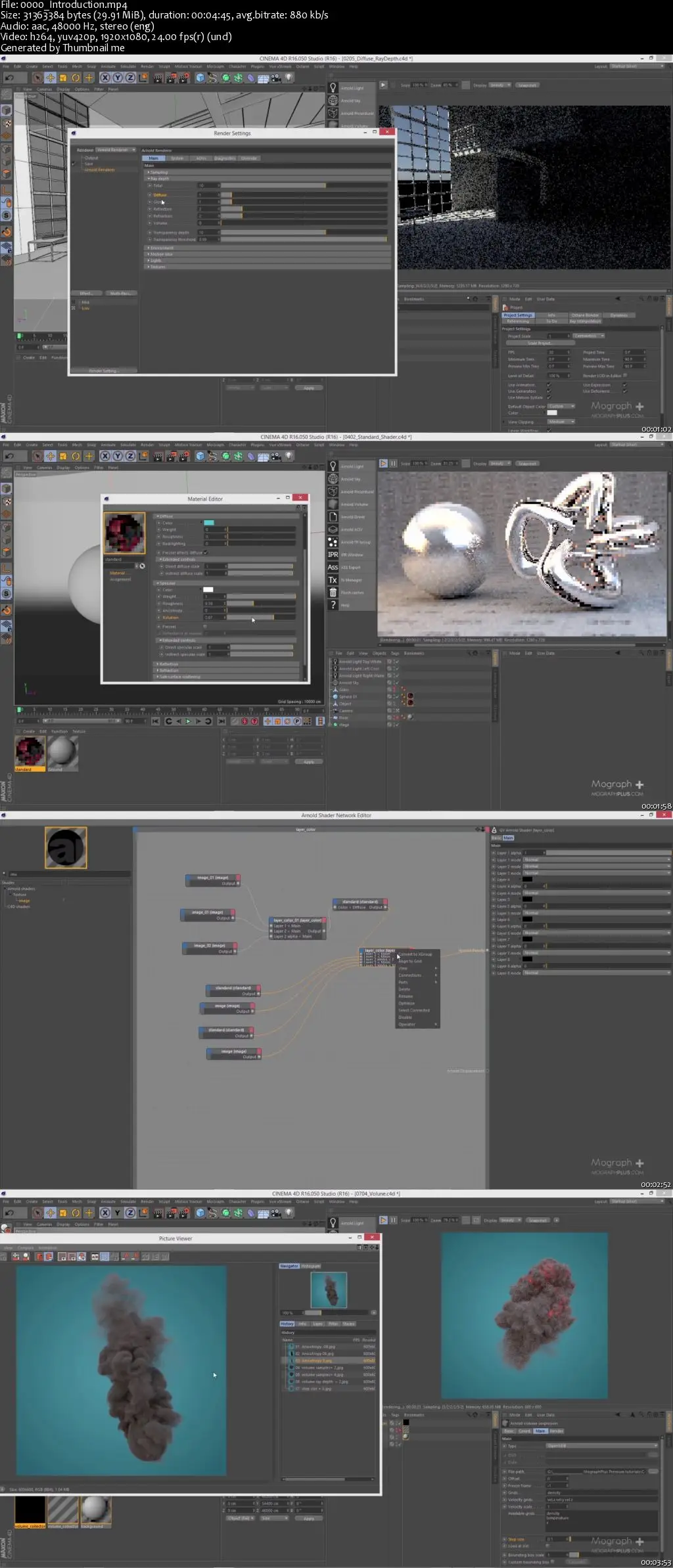This screenshot has height=1568, width=673.
Task: Toggle Z-axis lock in 0402_Standard_Shader toolbar
Action: 130,456
